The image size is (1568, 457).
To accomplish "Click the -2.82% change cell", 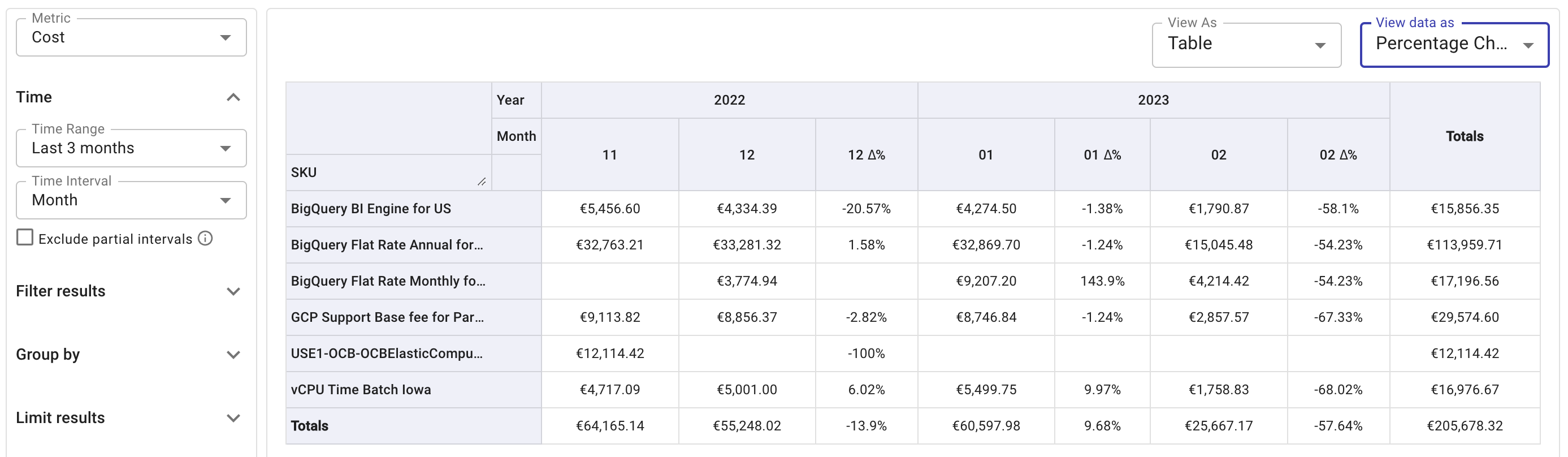I will [x=867, y=317].
